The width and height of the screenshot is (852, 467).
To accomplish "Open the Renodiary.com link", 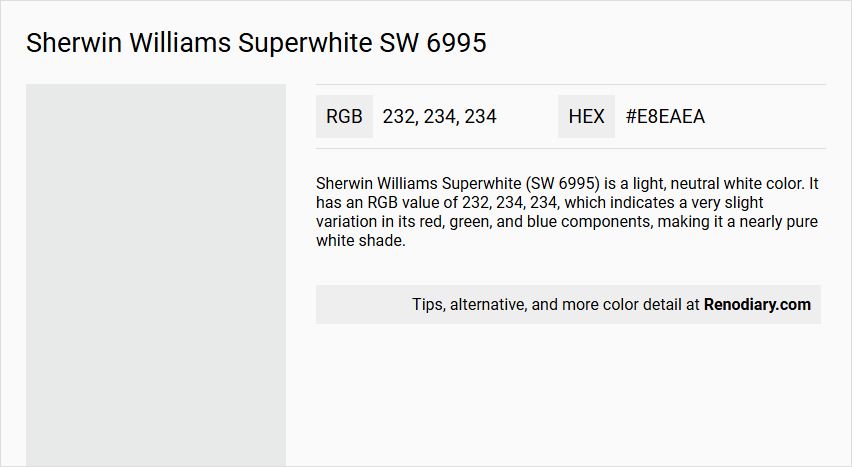I will coord(757,305).
